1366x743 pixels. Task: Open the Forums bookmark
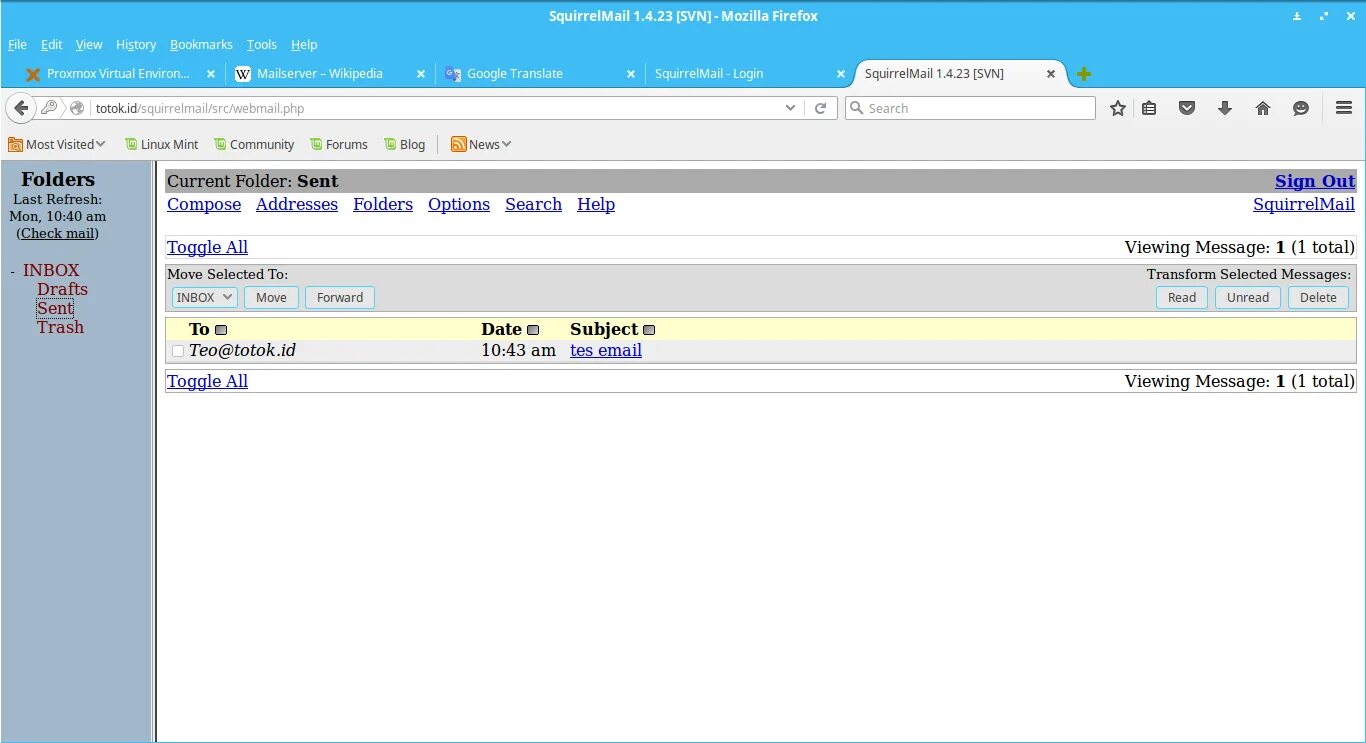pyautogui.click(x=339, y=145)
